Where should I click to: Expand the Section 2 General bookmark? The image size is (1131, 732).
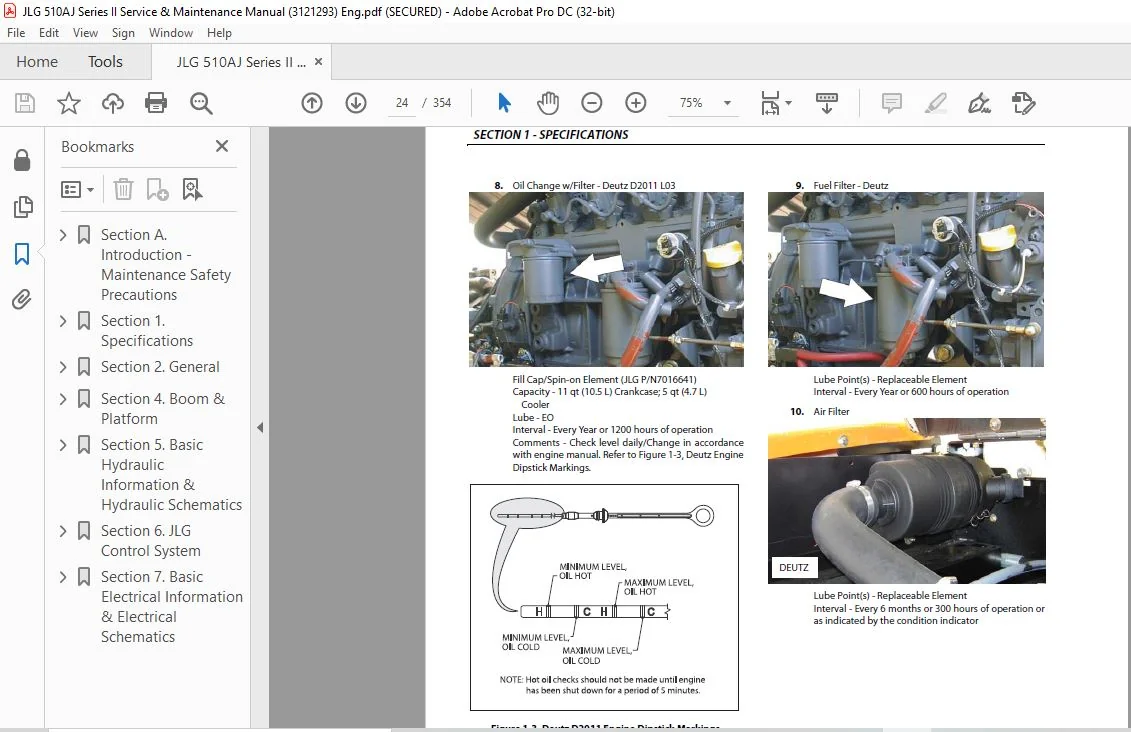click(x=63, y=367)
